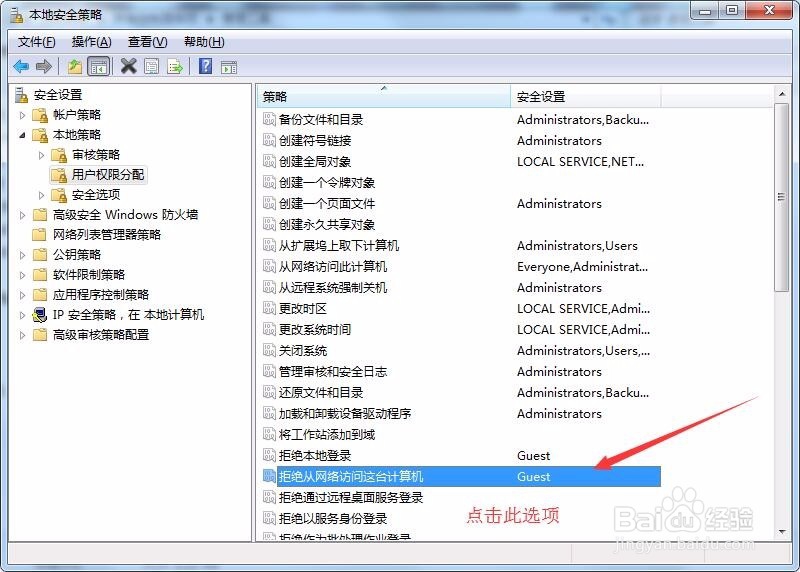Select 高级审核策略配置 in the tree
Viewport: 800px width, 572px height.
101,335
